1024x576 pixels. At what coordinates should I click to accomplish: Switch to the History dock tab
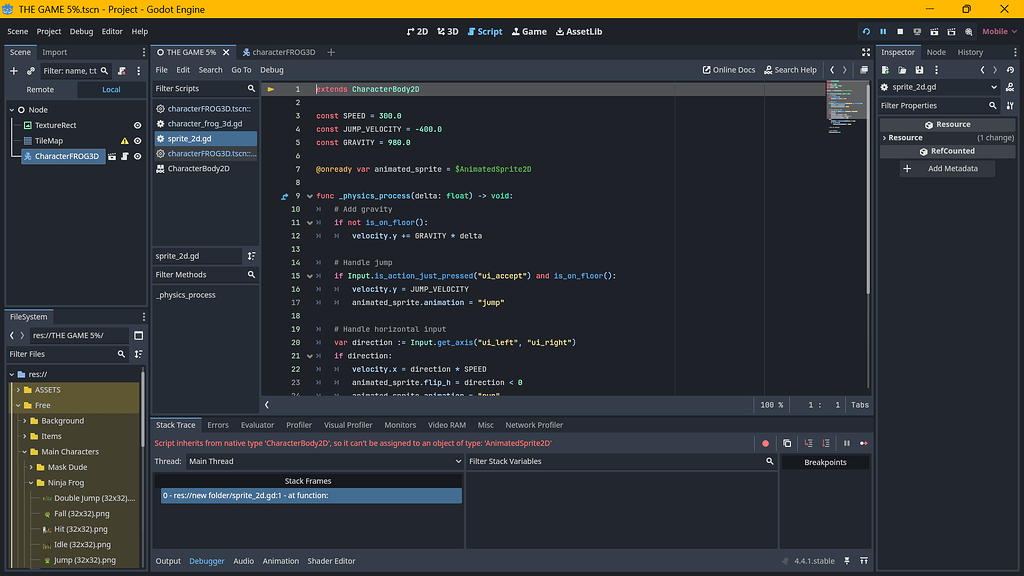[x=970, y=52]
